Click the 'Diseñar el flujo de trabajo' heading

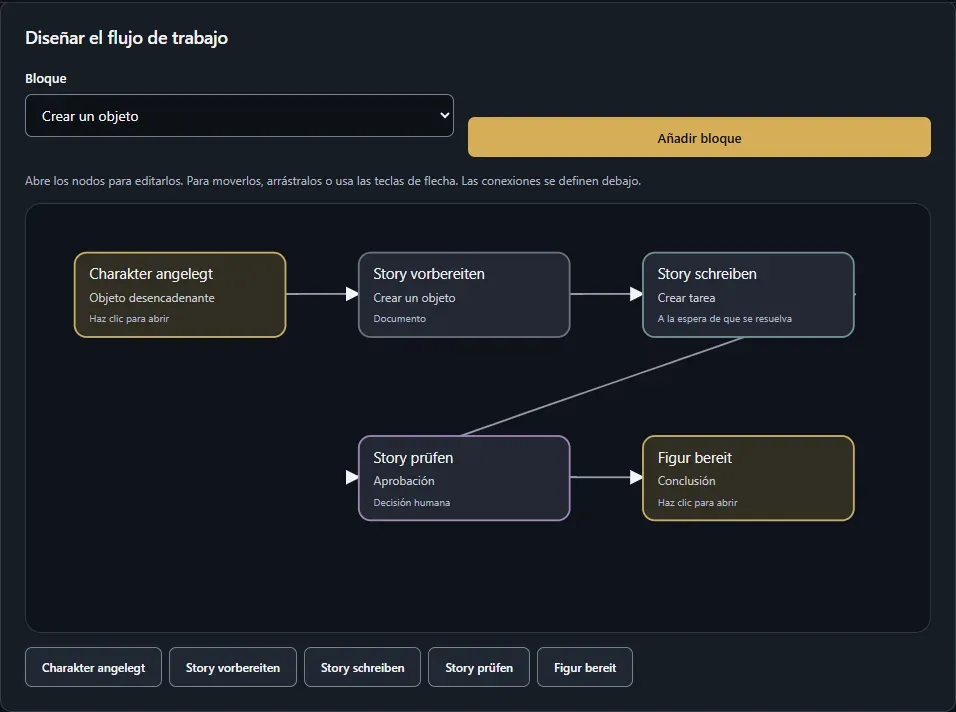coord(126,38)
